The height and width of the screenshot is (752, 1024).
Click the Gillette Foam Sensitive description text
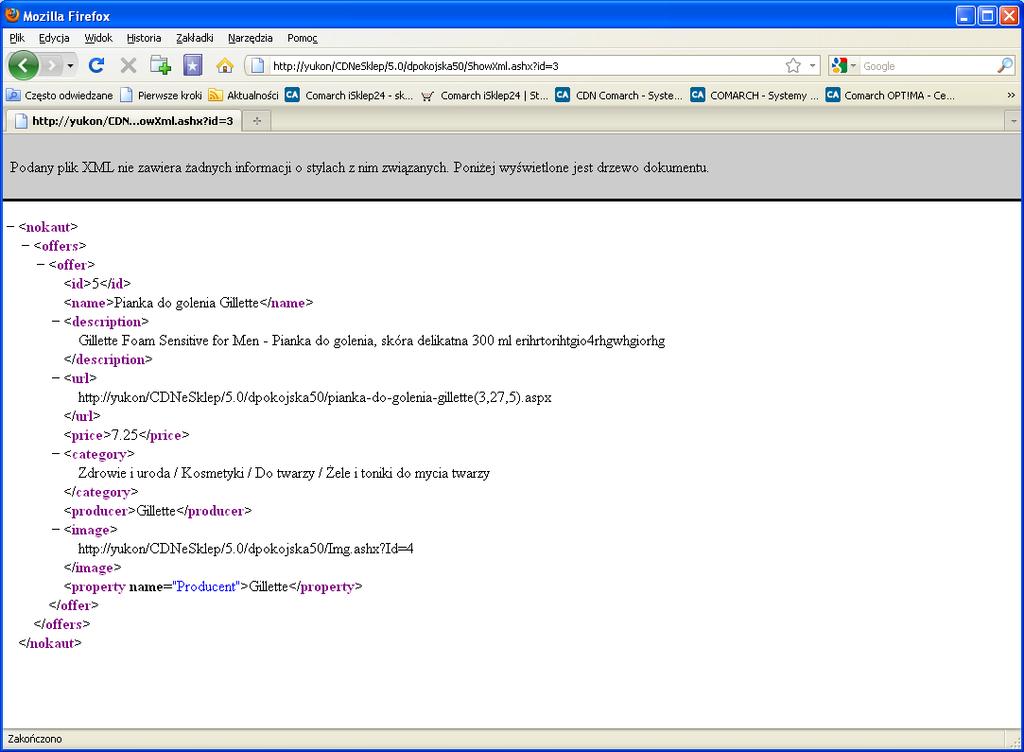[372, 341]
